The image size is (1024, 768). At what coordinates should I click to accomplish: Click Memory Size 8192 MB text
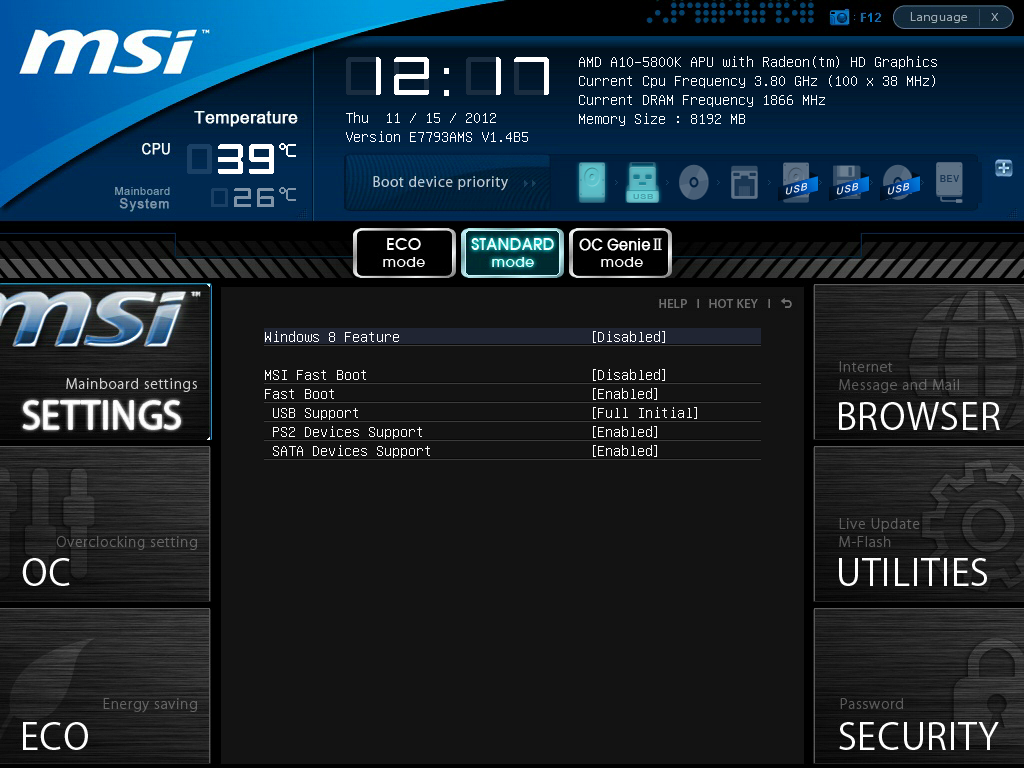662,119
